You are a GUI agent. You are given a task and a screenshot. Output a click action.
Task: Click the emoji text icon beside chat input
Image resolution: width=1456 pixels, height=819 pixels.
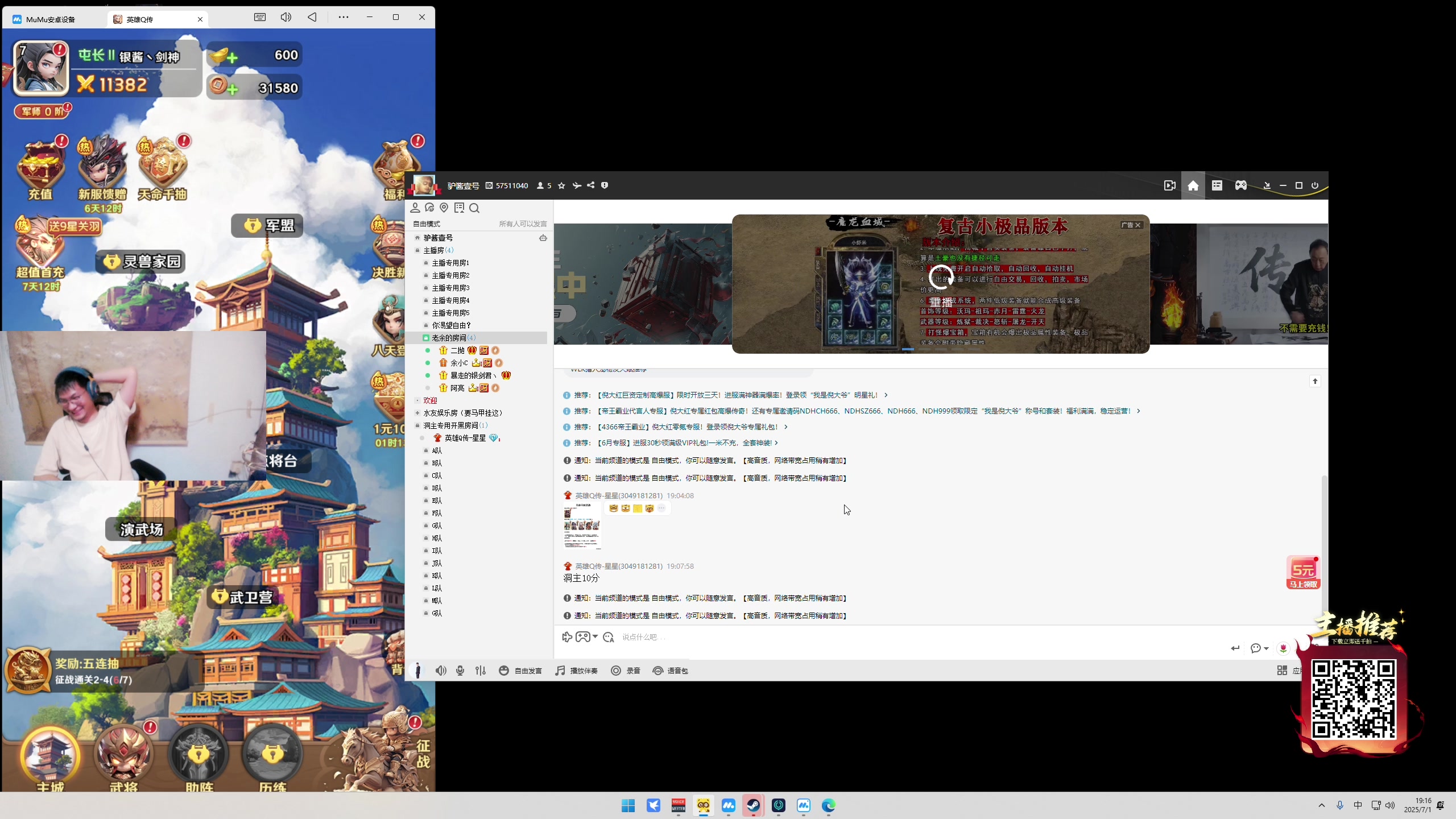609,637
